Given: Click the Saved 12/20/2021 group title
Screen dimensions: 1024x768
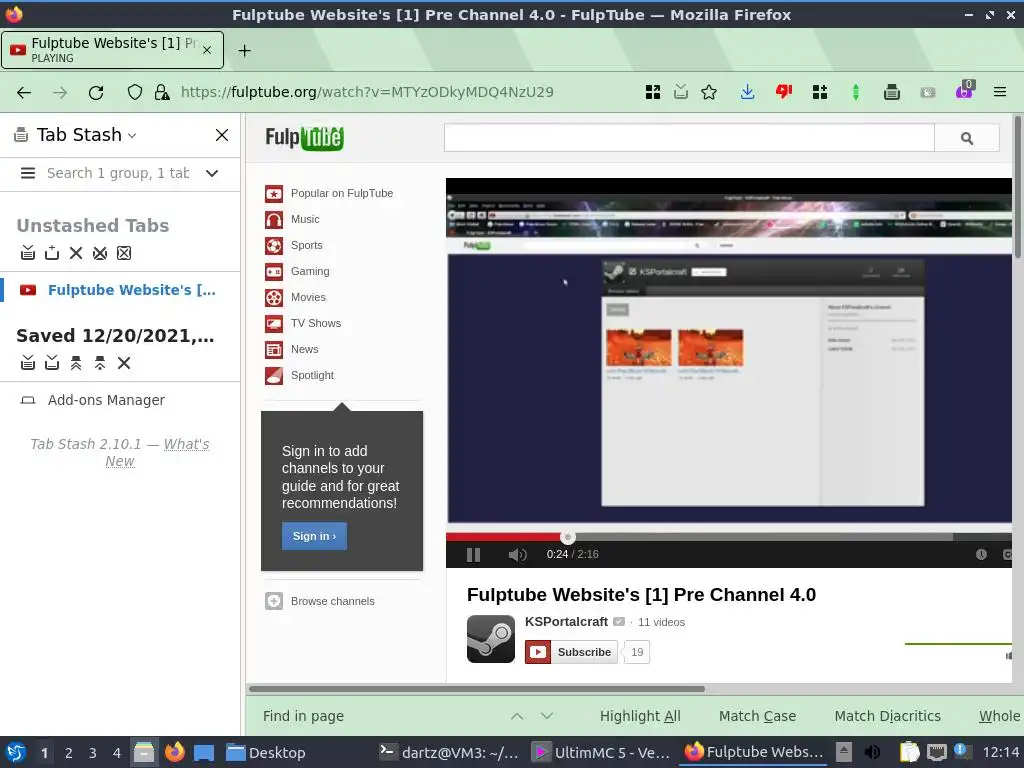Looking at the screenshot, I should click(115, 336).
